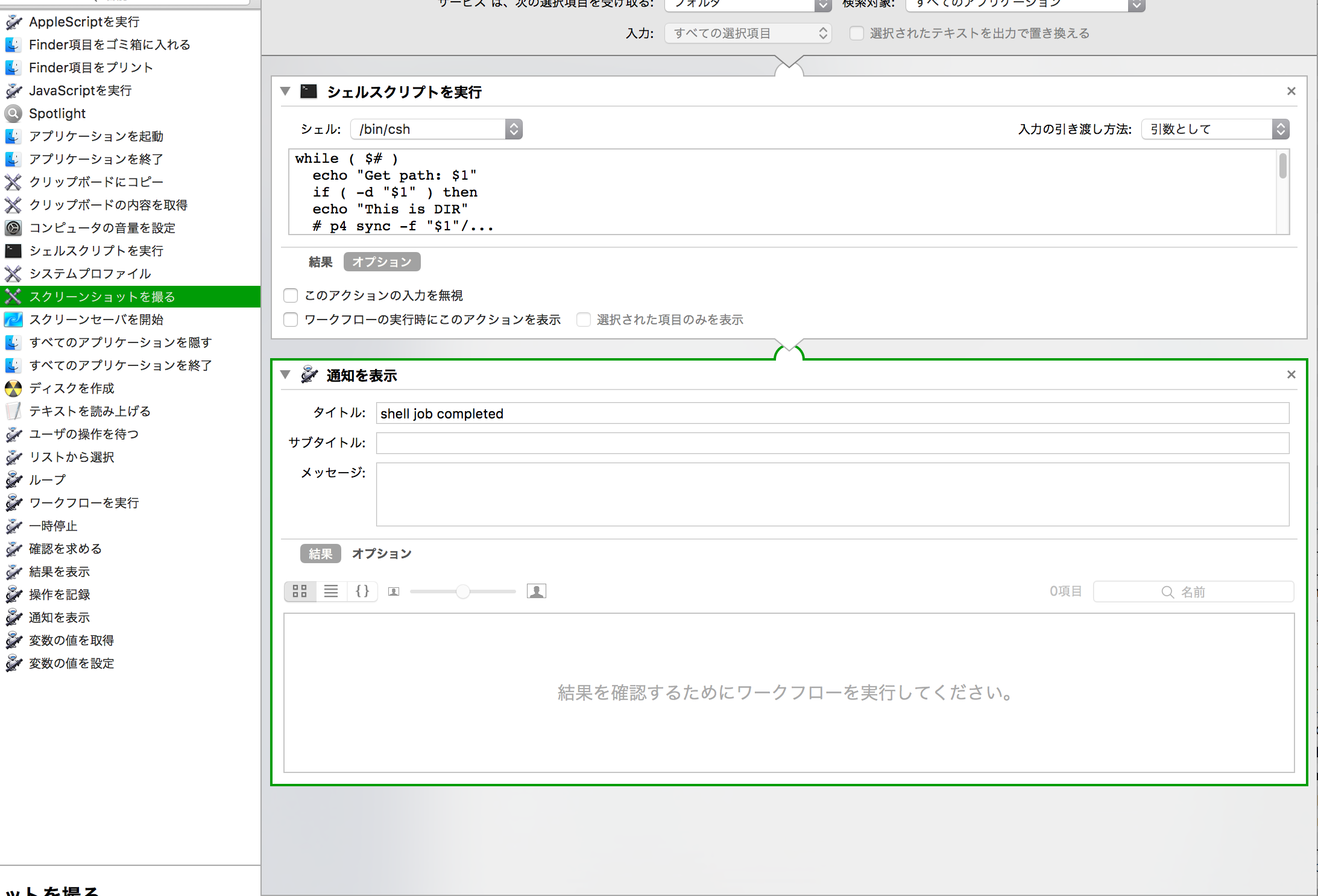Viewport: 1318px width, 896px height.
Task: Show results as curly-brace code view
Action: [362, 592]
